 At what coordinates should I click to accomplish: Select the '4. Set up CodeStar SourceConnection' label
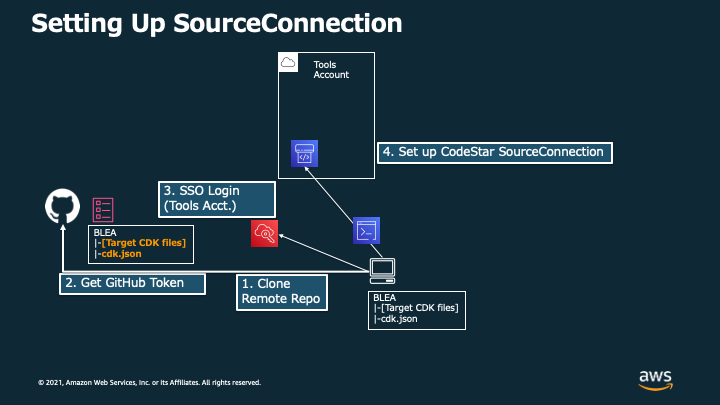point(495,152)
